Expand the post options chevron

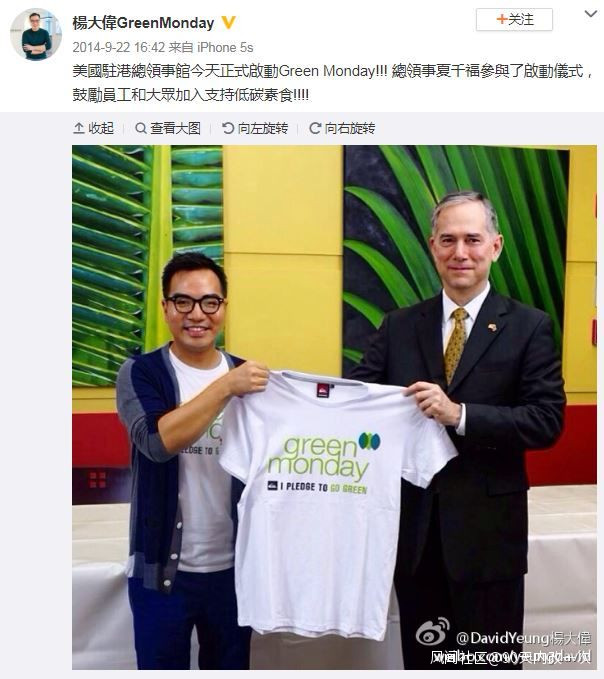click(x=591, y=14)
